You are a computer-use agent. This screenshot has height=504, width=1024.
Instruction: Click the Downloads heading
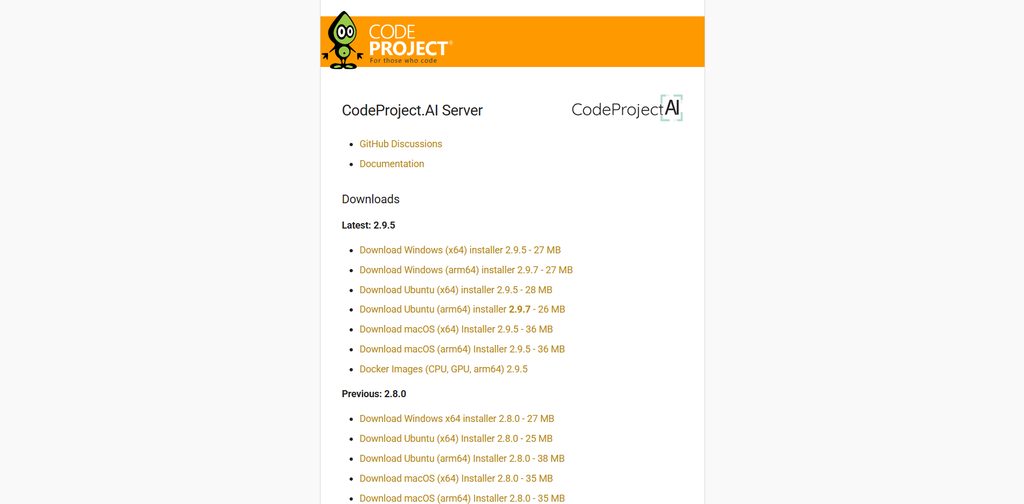370,199
